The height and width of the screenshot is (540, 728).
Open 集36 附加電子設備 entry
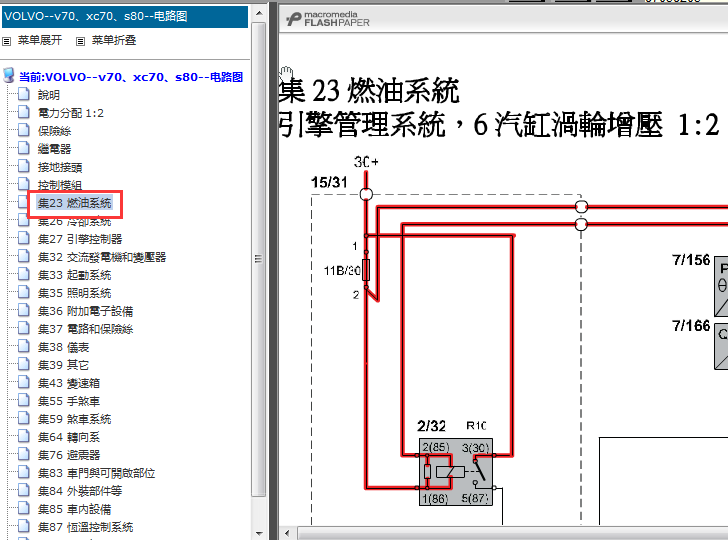tap(85, 311)
